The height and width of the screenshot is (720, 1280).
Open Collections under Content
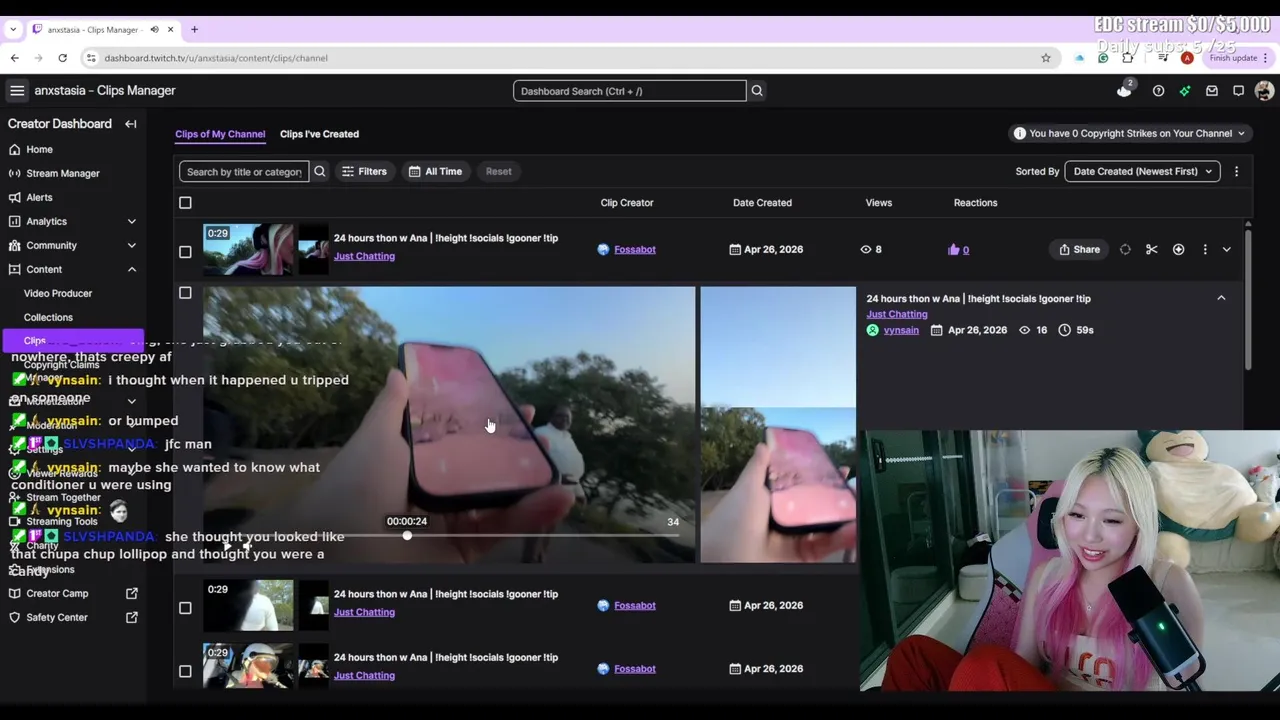point(48,317)
